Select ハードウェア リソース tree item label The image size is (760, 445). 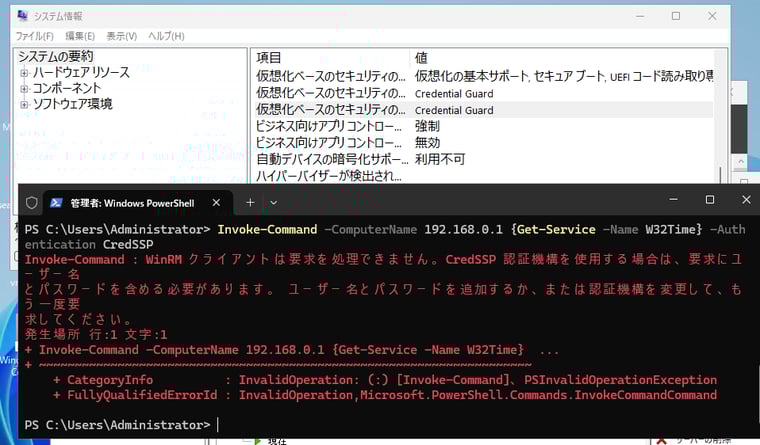click(x=81, y=73)
